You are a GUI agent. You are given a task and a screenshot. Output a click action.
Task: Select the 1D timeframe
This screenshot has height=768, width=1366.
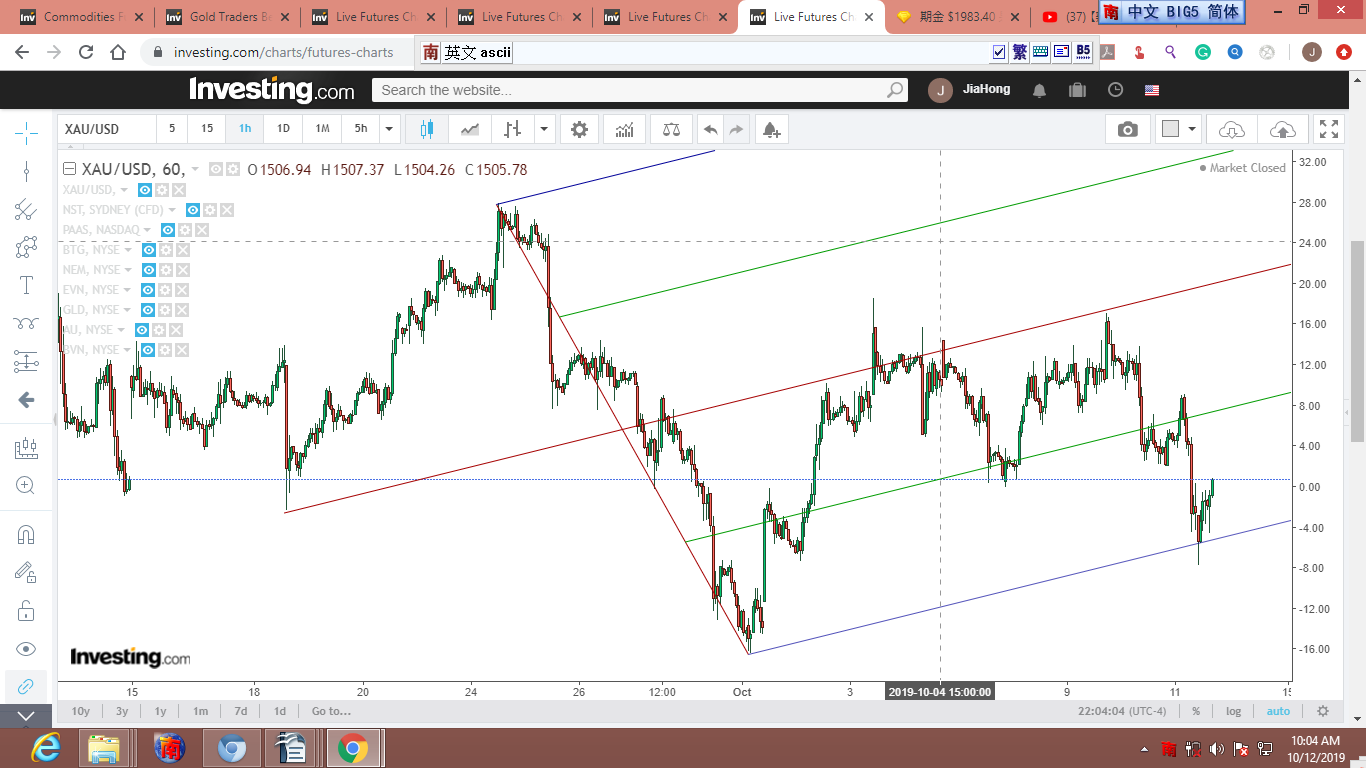283,129
